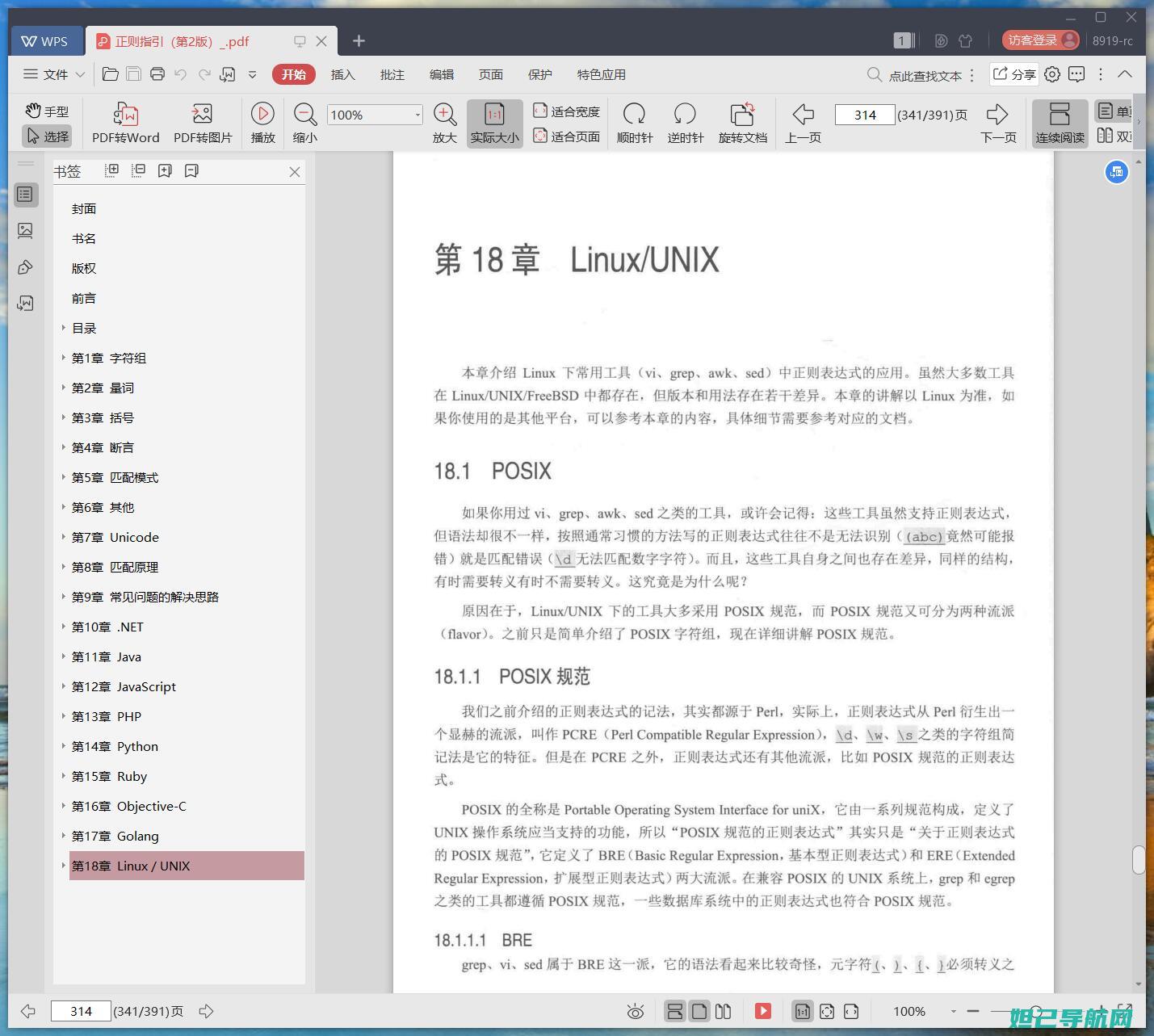1154x1036 pixels.
Task: Go to next page (下一页)
Action: click(998, 123)
